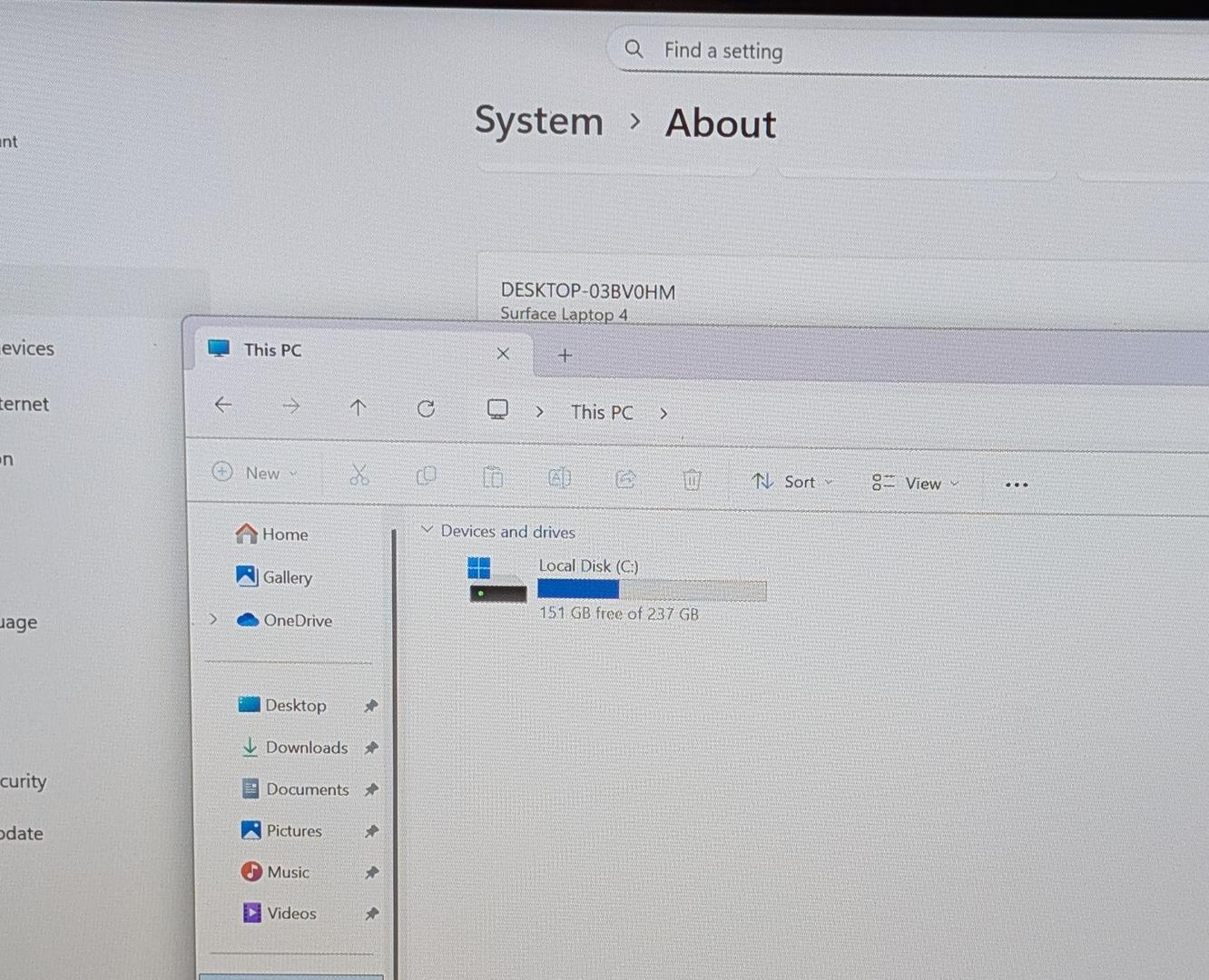Click the device name DESKTOP-03BV0HM
This screenshot has height=980, width=1209.
point(588,291)
